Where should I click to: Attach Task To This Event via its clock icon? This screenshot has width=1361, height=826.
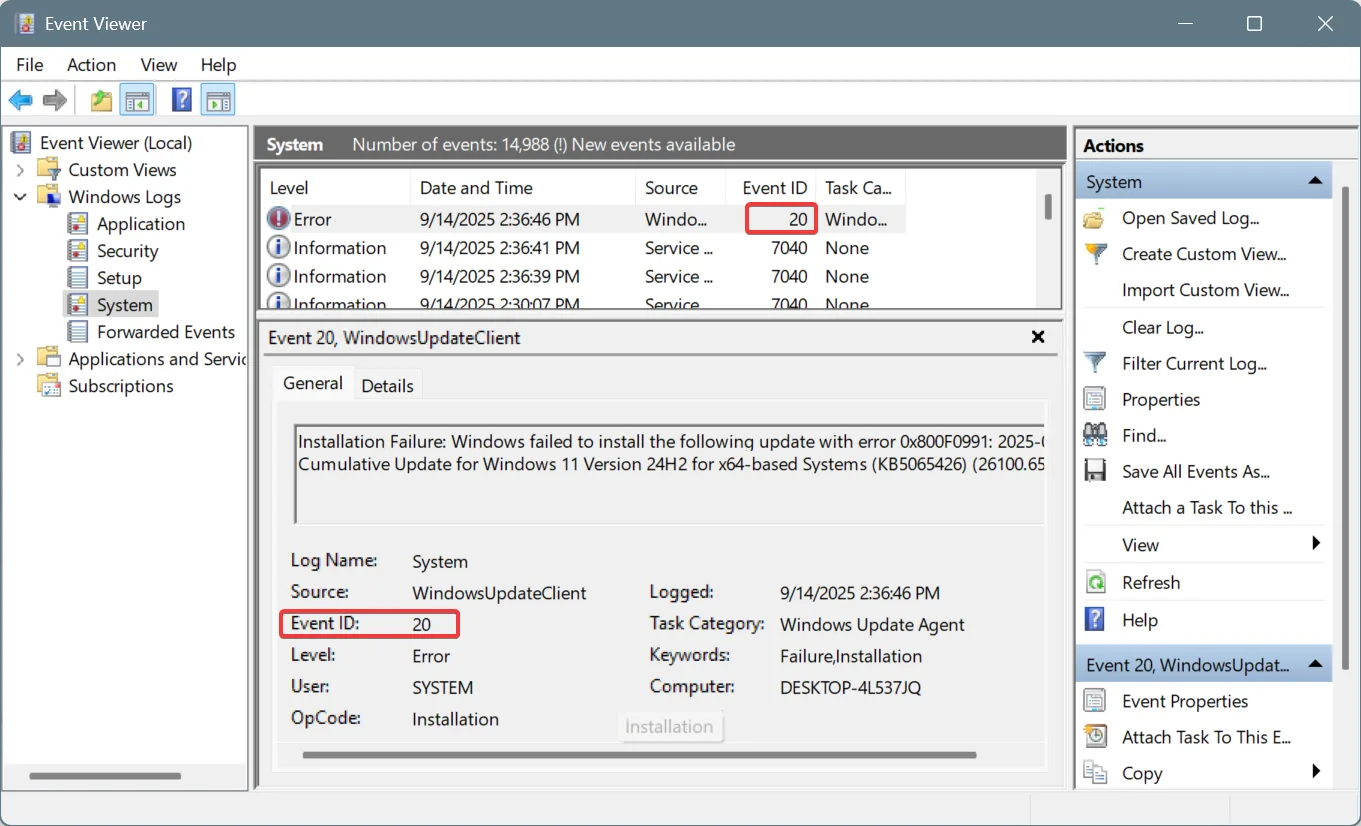[1095, 737]
